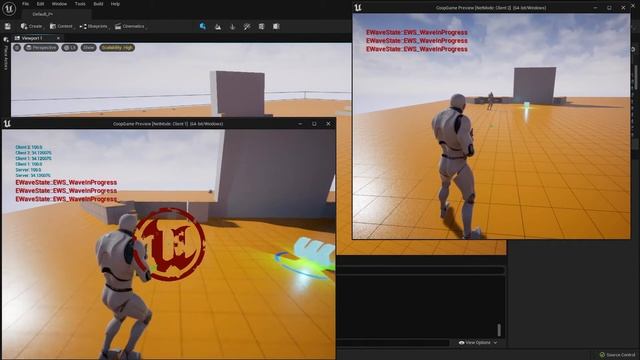Image resolution: width=640 pixels, height=360 pixels.
Task: Close the Client 1 preview window
Action: pos(328,124)
